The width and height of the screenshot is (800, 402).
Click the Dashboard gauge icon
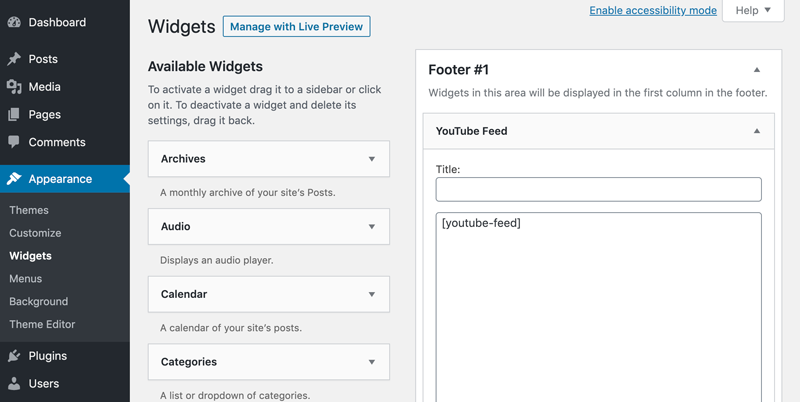(14, 22)
